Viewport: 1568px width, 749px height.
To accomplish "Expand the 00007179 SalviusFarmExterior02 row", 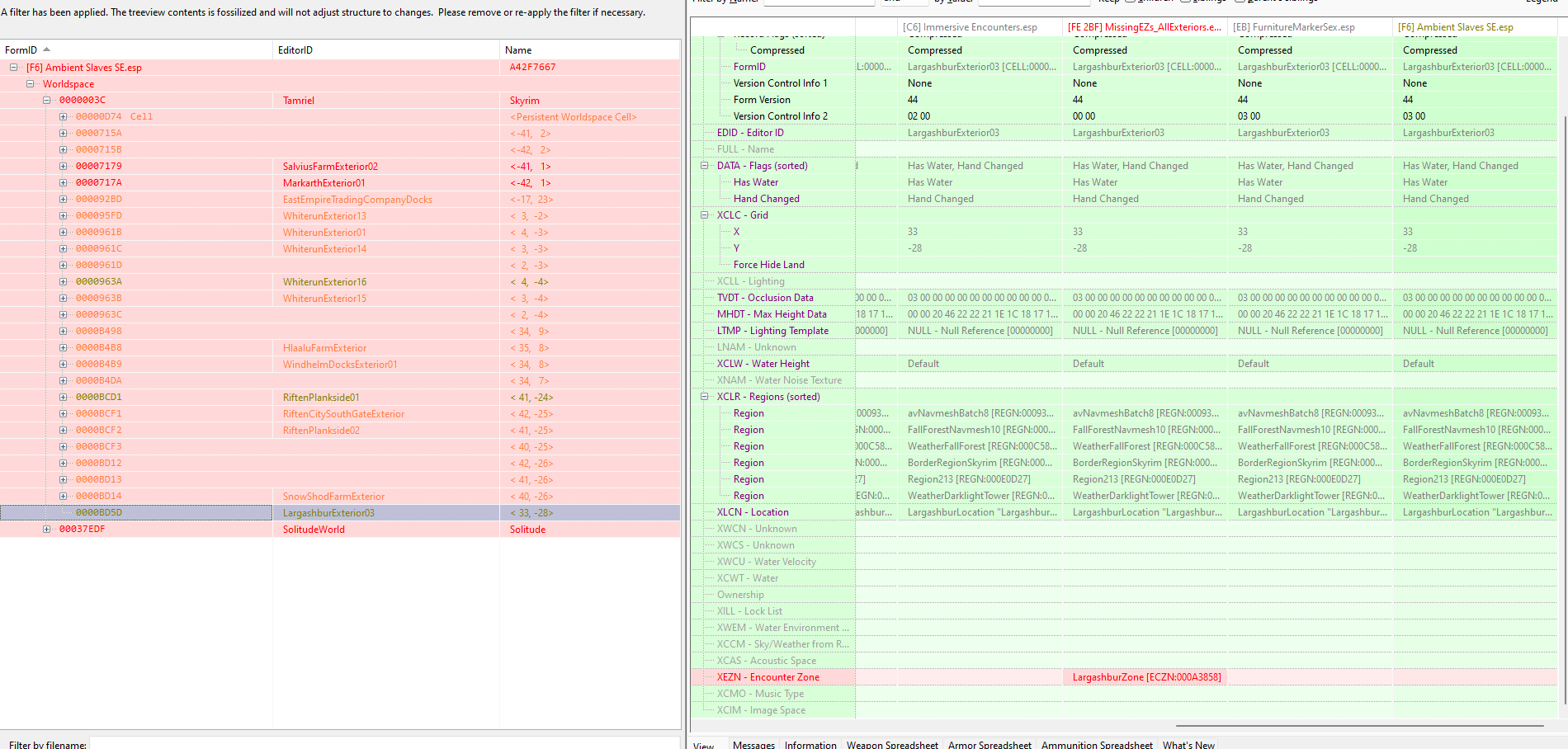I will [x=63, y=167].
